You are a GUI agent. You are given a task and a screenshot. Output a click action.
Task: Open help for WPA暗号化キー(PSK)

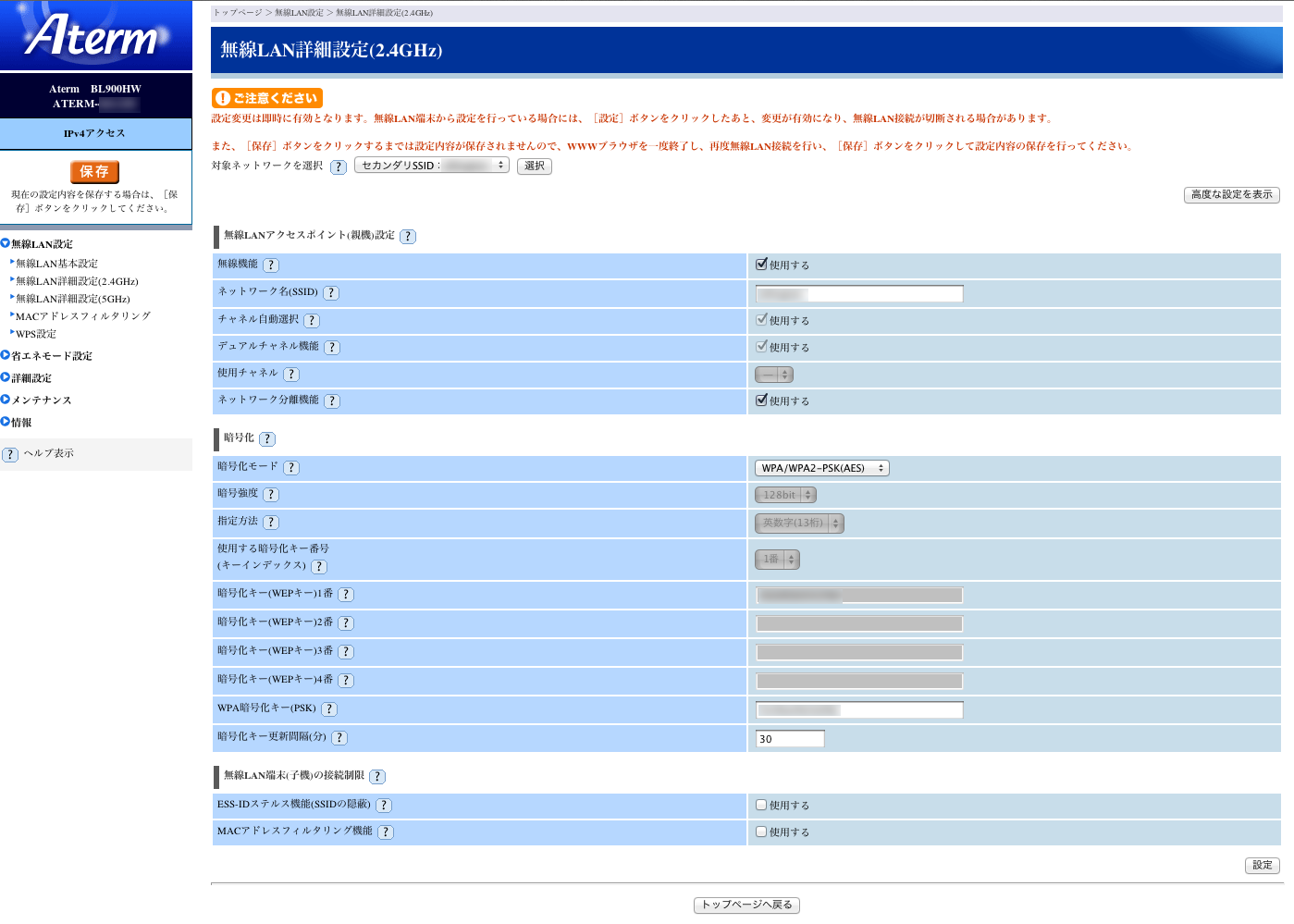tap(329, 709)
